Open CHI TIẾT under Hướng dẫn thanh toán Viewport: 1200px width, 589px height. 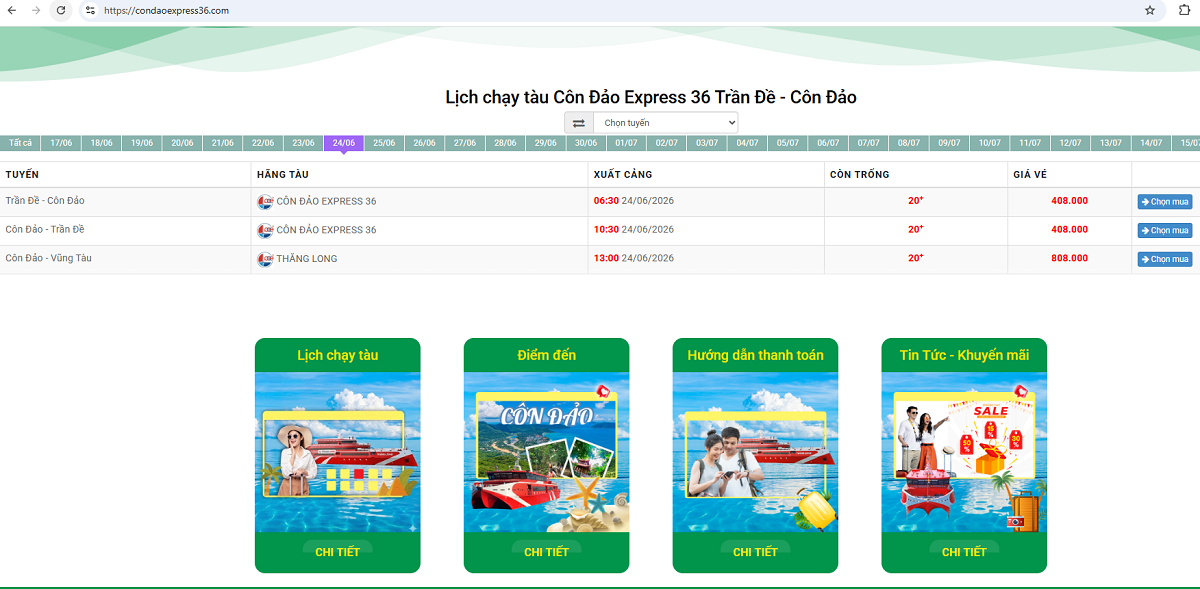(755, 552)
